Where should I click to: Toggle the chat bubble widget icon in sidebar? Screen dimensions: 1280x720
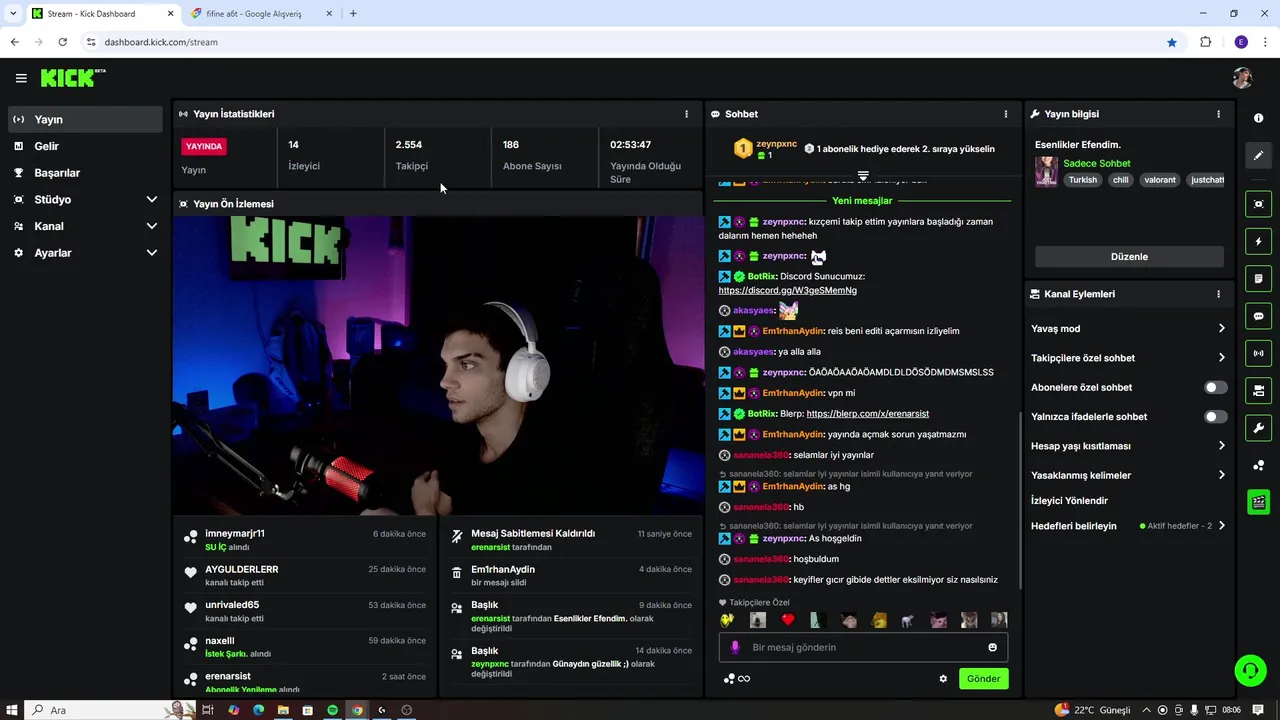pyautogui.click(x=1258, y=316)
